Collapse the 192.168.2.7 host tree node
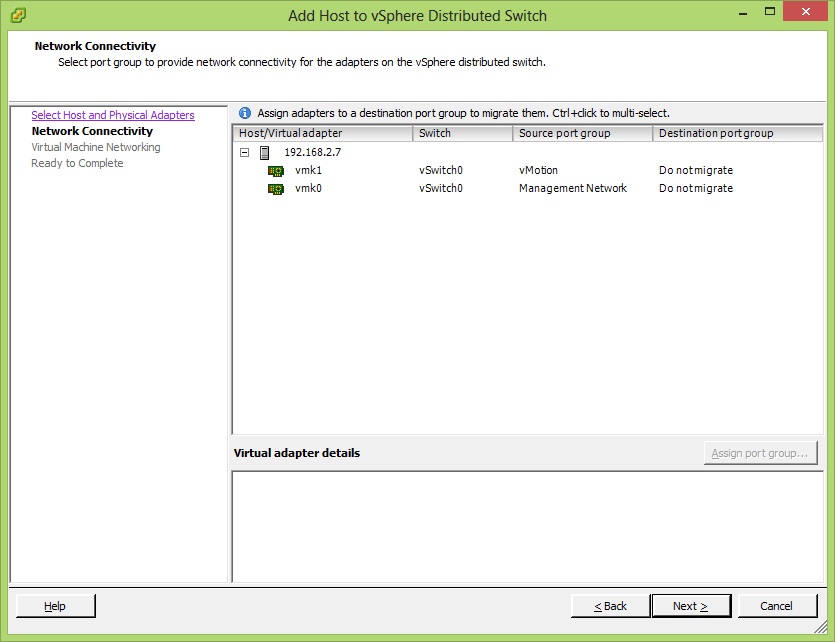 pyautogui.click(x=245, y=153)
